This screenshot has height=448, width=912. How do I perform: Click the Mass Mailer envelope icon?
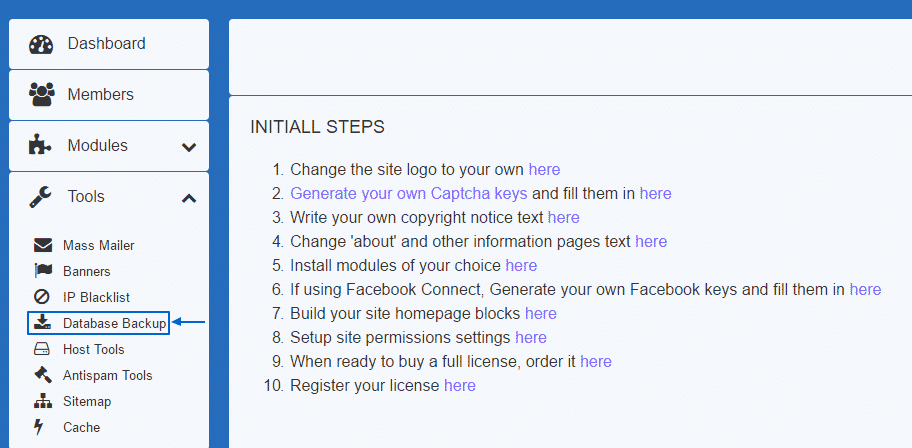(x=42, y=245)
